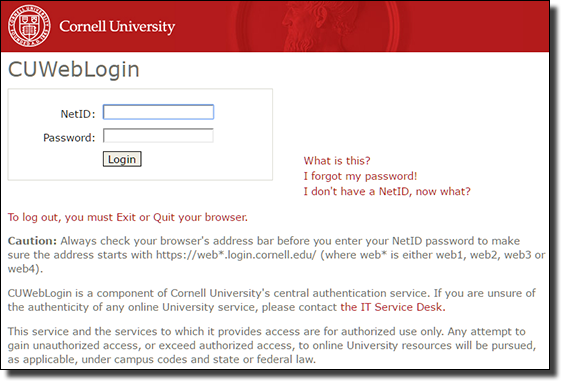
Task: Open the "What is this?" link
Action: (337, 161)
